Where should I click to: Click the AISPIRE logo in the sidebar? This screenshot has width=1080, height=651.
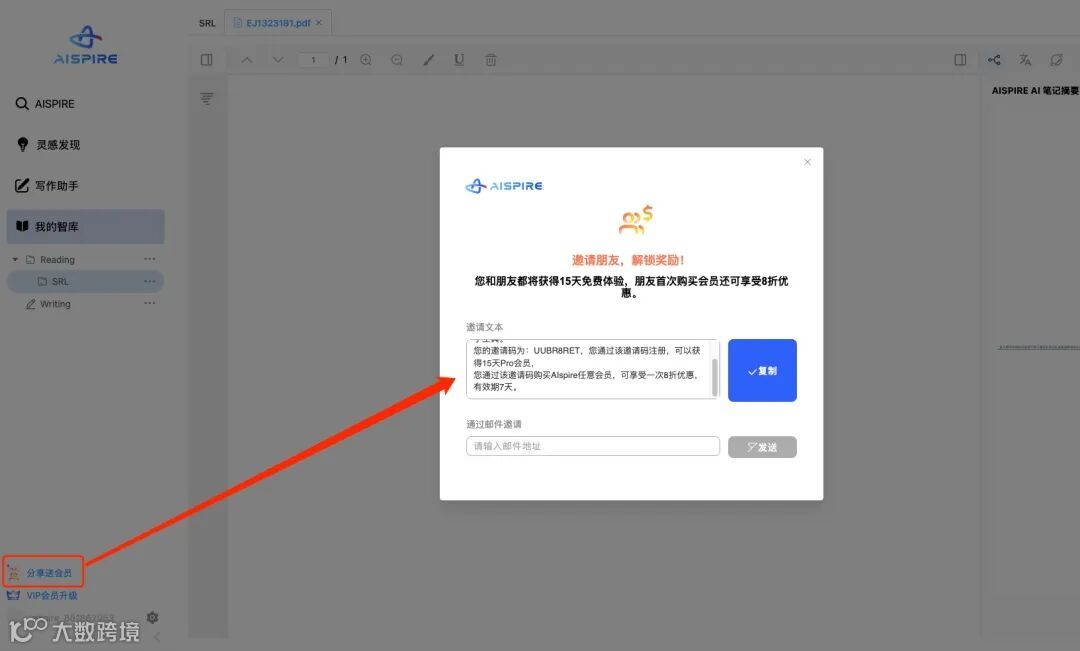point(85,45)
